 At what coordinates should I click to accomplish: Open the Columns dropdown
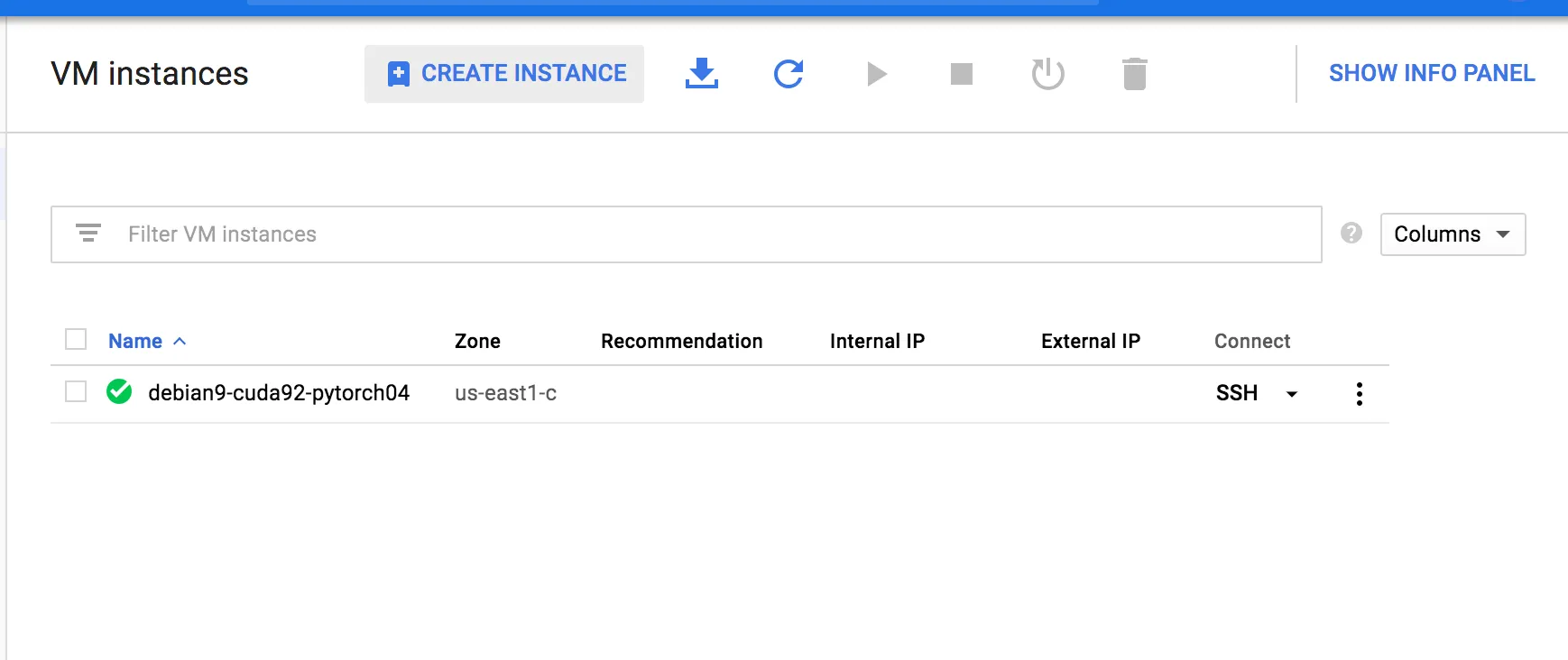click(x=1453, y=234)
